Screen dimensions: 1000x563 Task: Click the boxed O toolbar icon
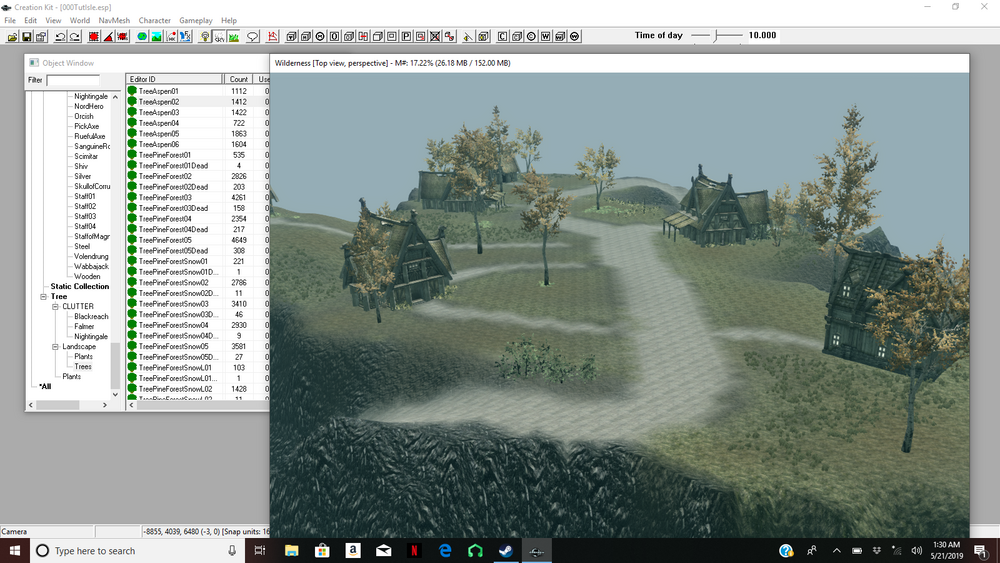pyautogui.click(x=334, y=36)
